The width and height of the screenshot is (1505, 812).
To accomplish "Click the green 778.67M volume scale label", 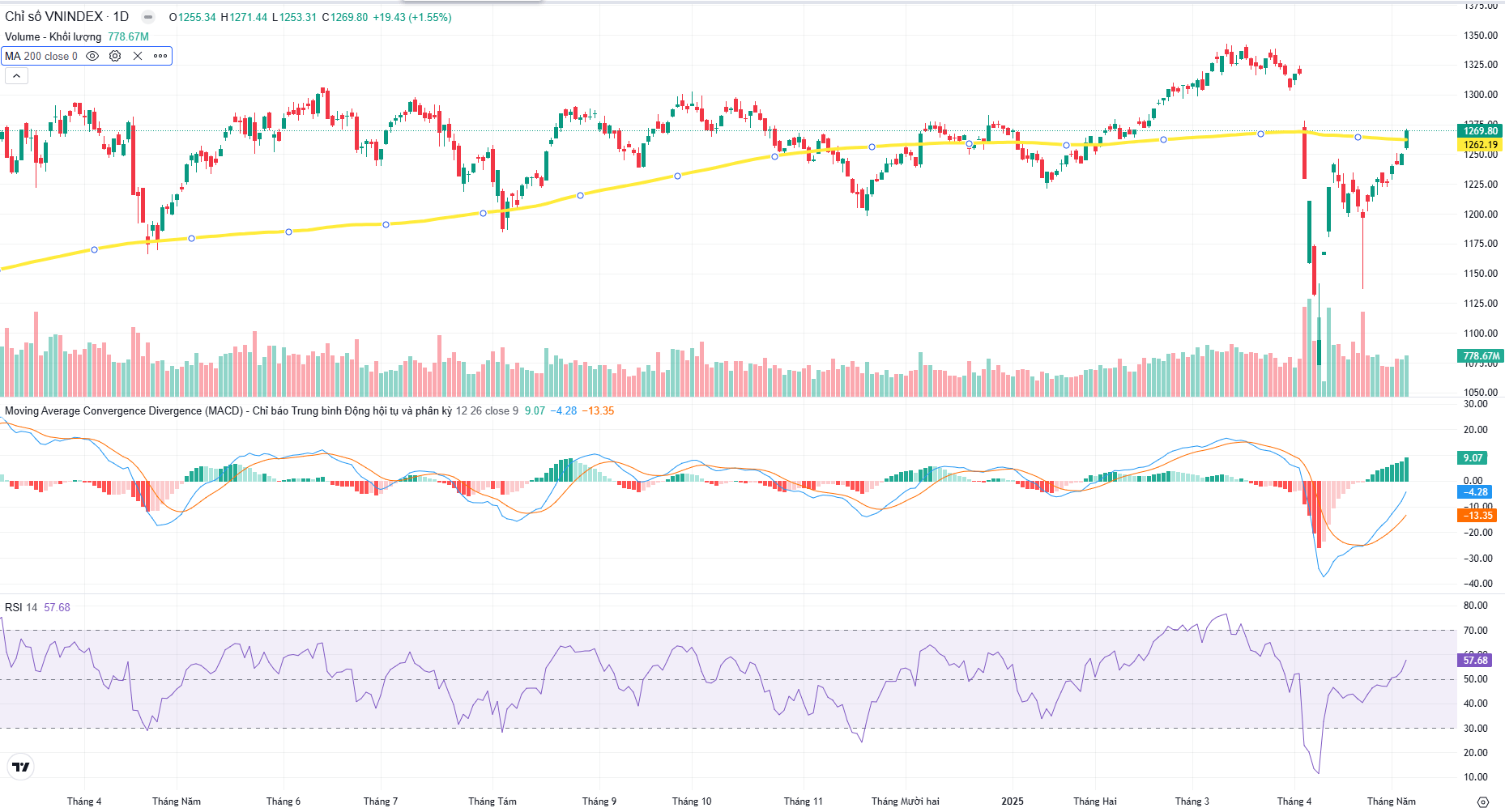I will pyautogui.click(x=1480, y=355).
